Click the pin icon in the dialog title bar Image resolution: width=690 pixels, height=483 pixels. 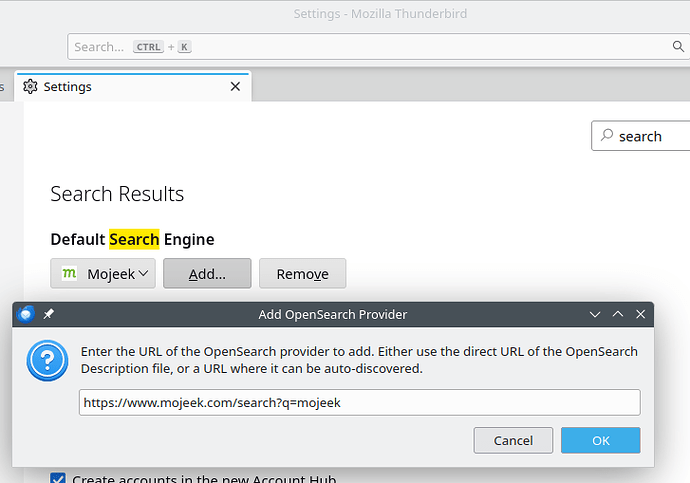[x=48, y=314]
